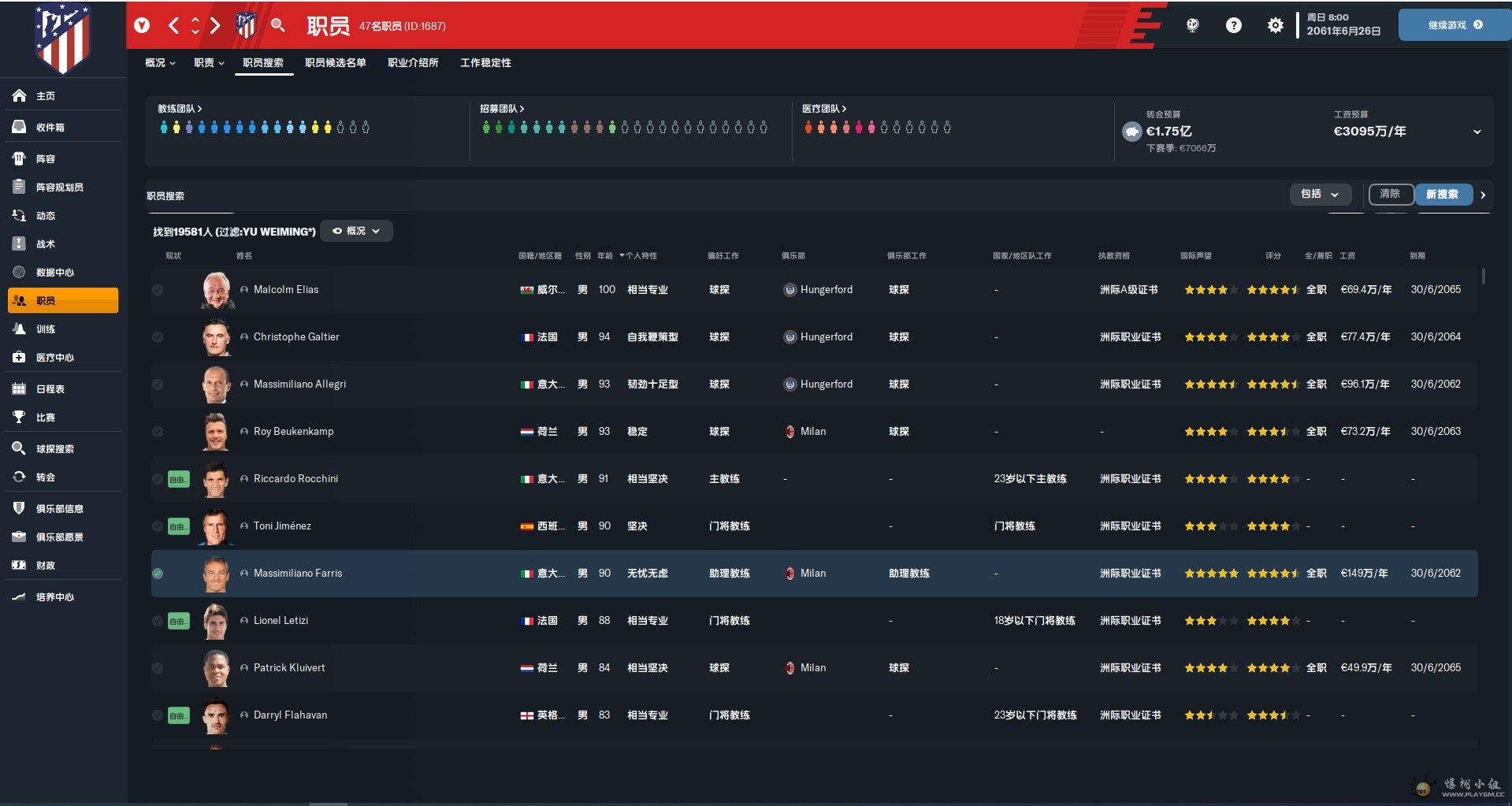Open the Medical Centre (医疗中心) icon
The width and height of the screenshot is (1512, 806).
[x=19, y=357]
